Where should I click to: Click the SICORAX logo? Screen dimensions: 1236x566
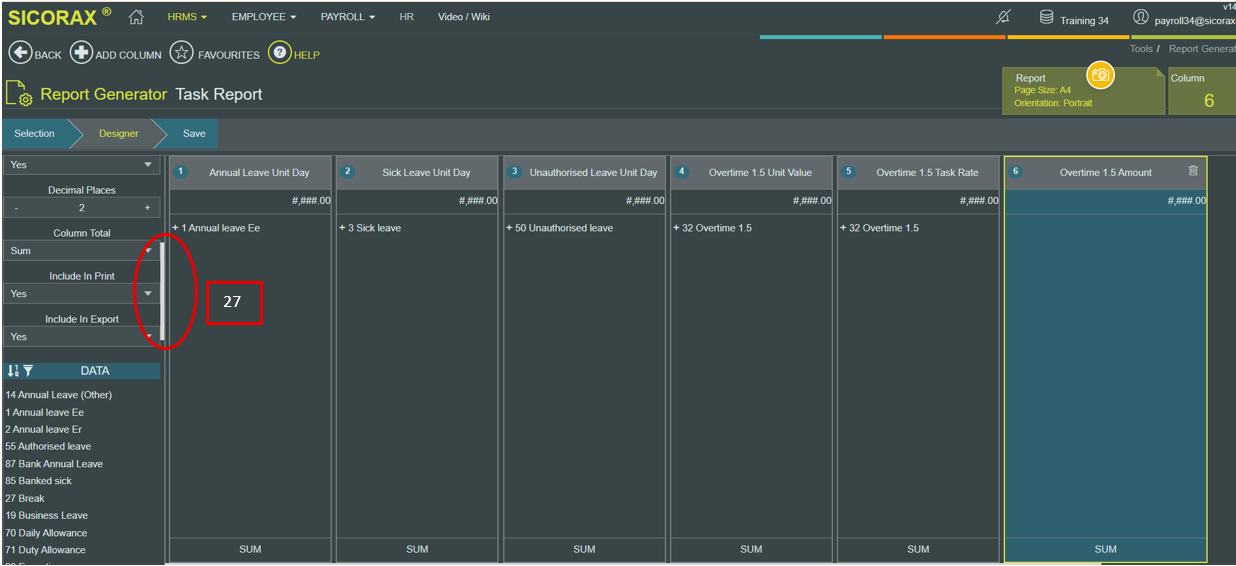click(59, 17)
